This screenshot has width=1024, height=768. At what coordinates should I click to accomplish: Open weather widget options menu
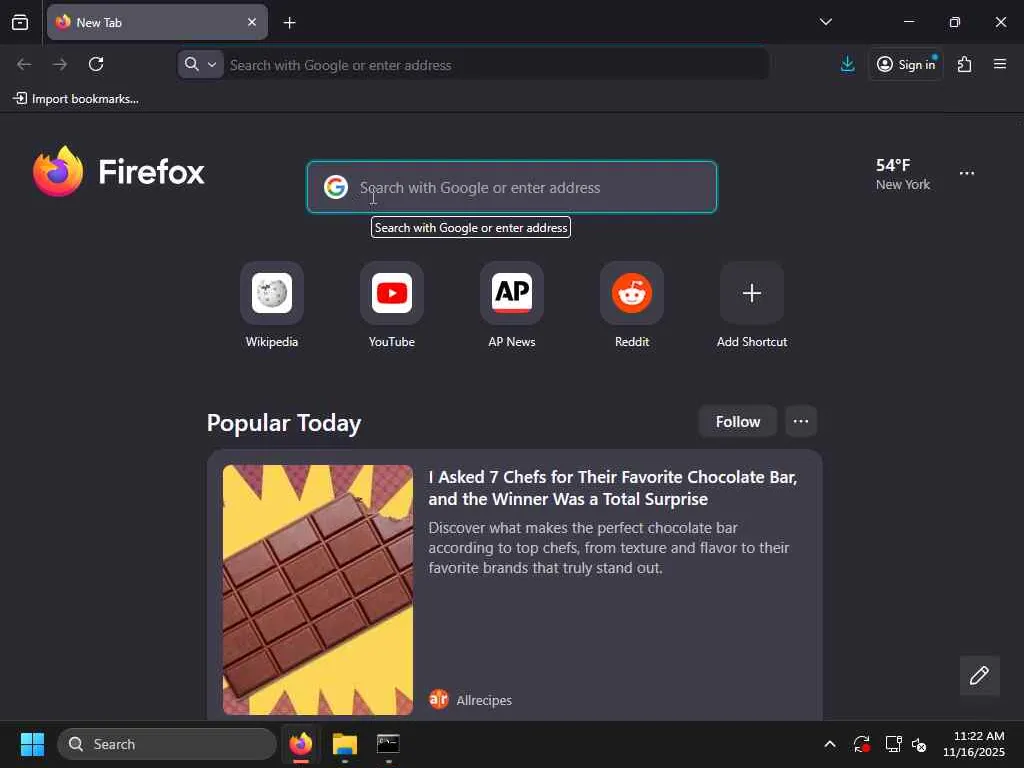click(x=967, y=173)
